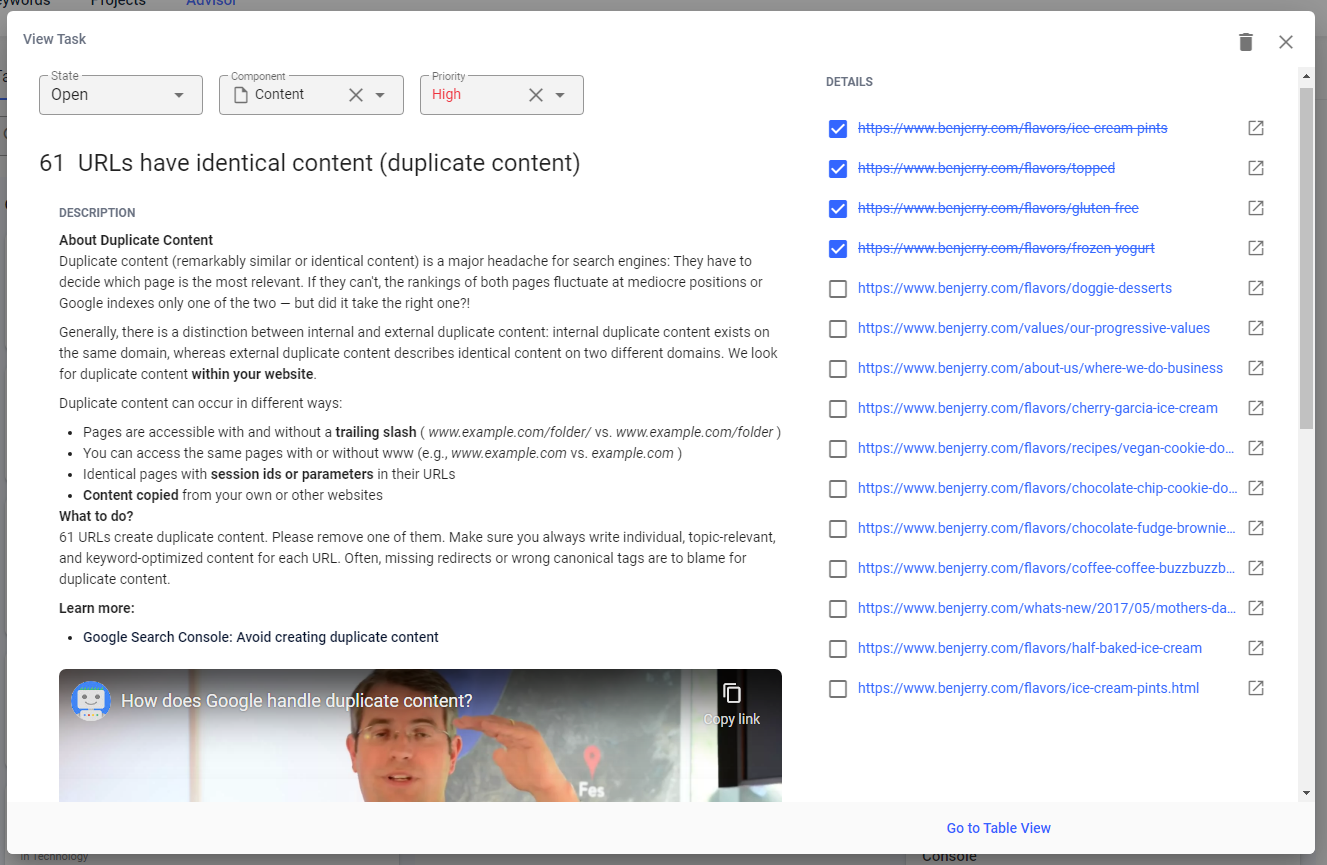1327x865 pixels.
Task: Click the details list vertical scrollbar
Action: click(x=1306, y=258)
